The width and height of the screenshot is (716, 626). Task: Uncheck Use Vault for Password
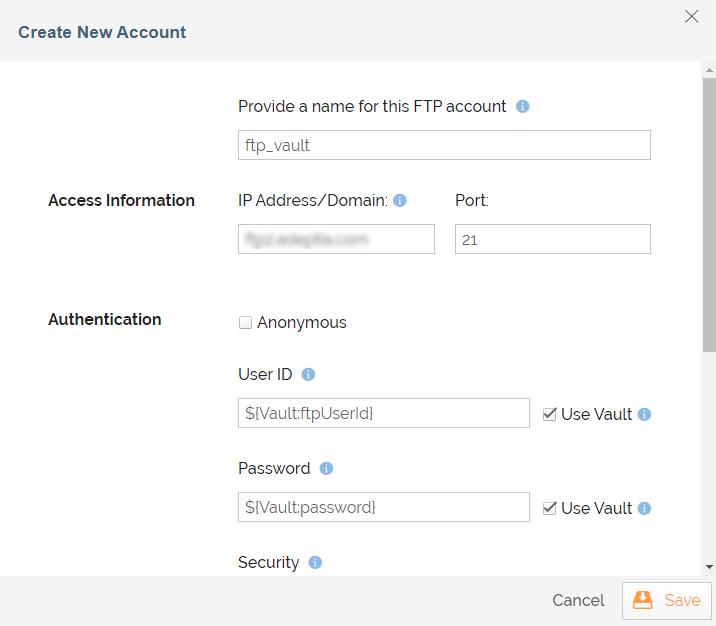[549, 508]
